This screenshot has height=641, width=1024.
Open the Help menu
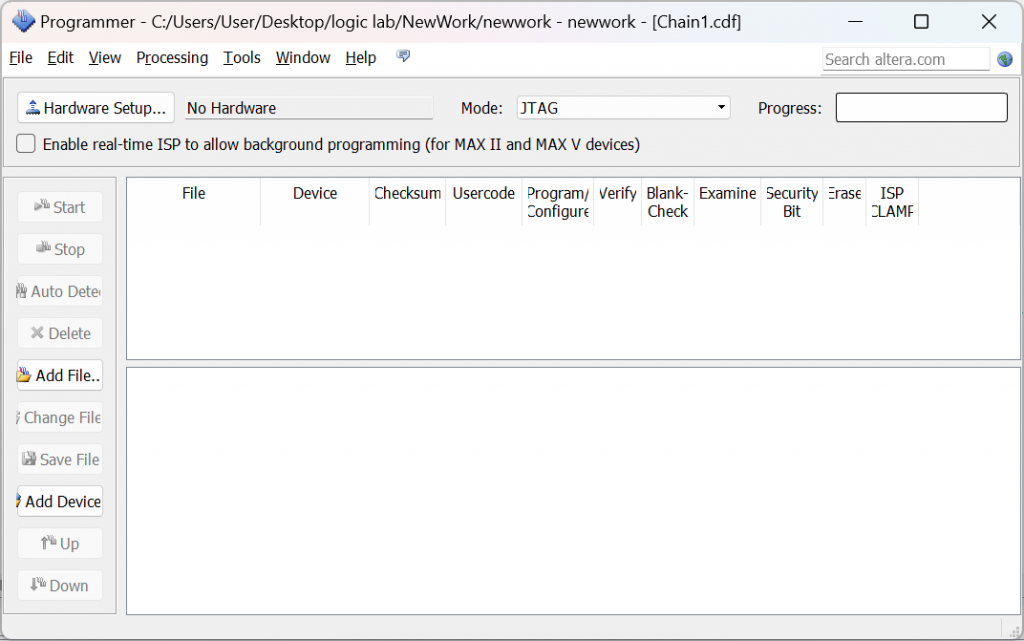click(360, 57)
